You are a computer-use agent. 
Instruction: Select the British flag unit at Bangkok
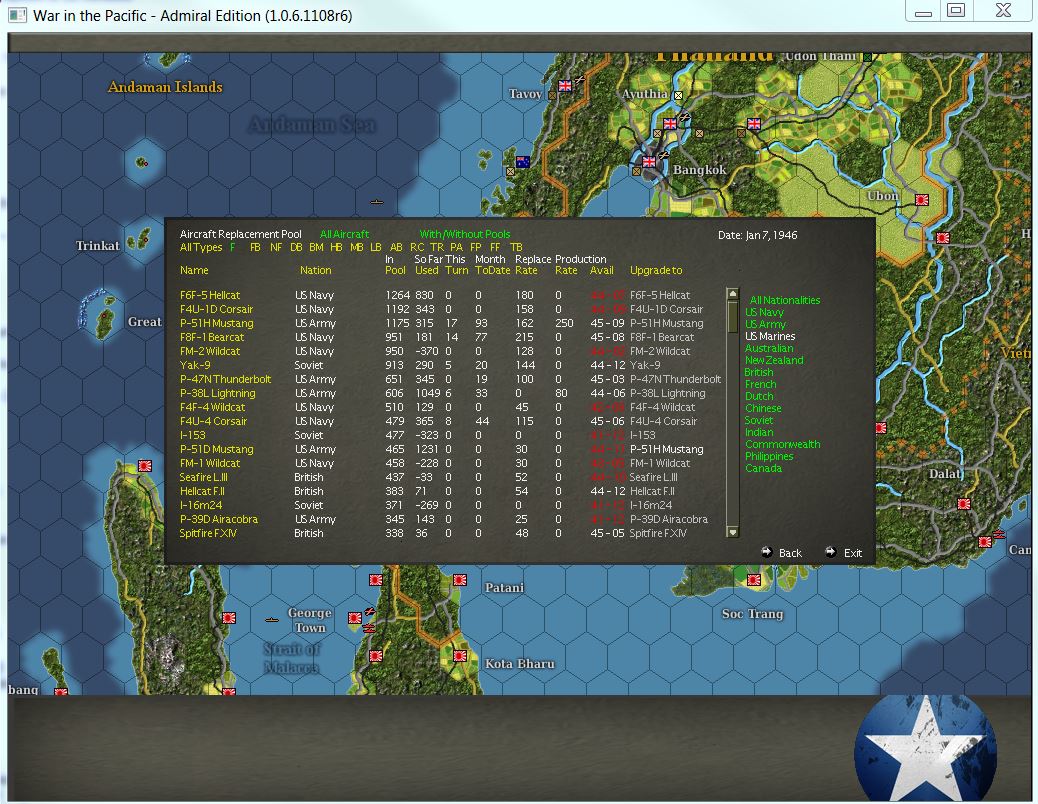(x=649, y=161)
